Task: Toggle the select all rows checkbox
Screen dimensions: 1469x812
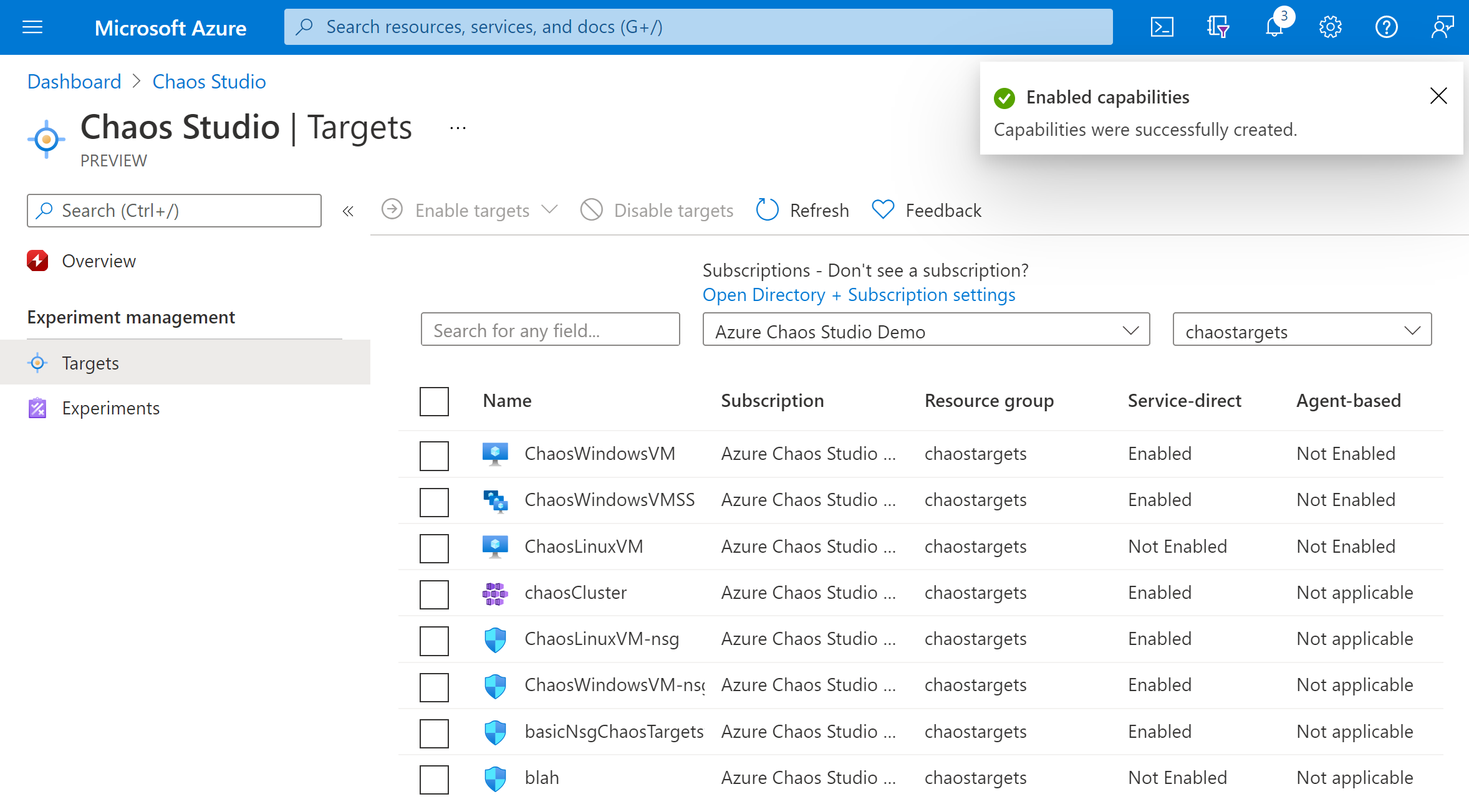Action: click(x=435, y=399)
